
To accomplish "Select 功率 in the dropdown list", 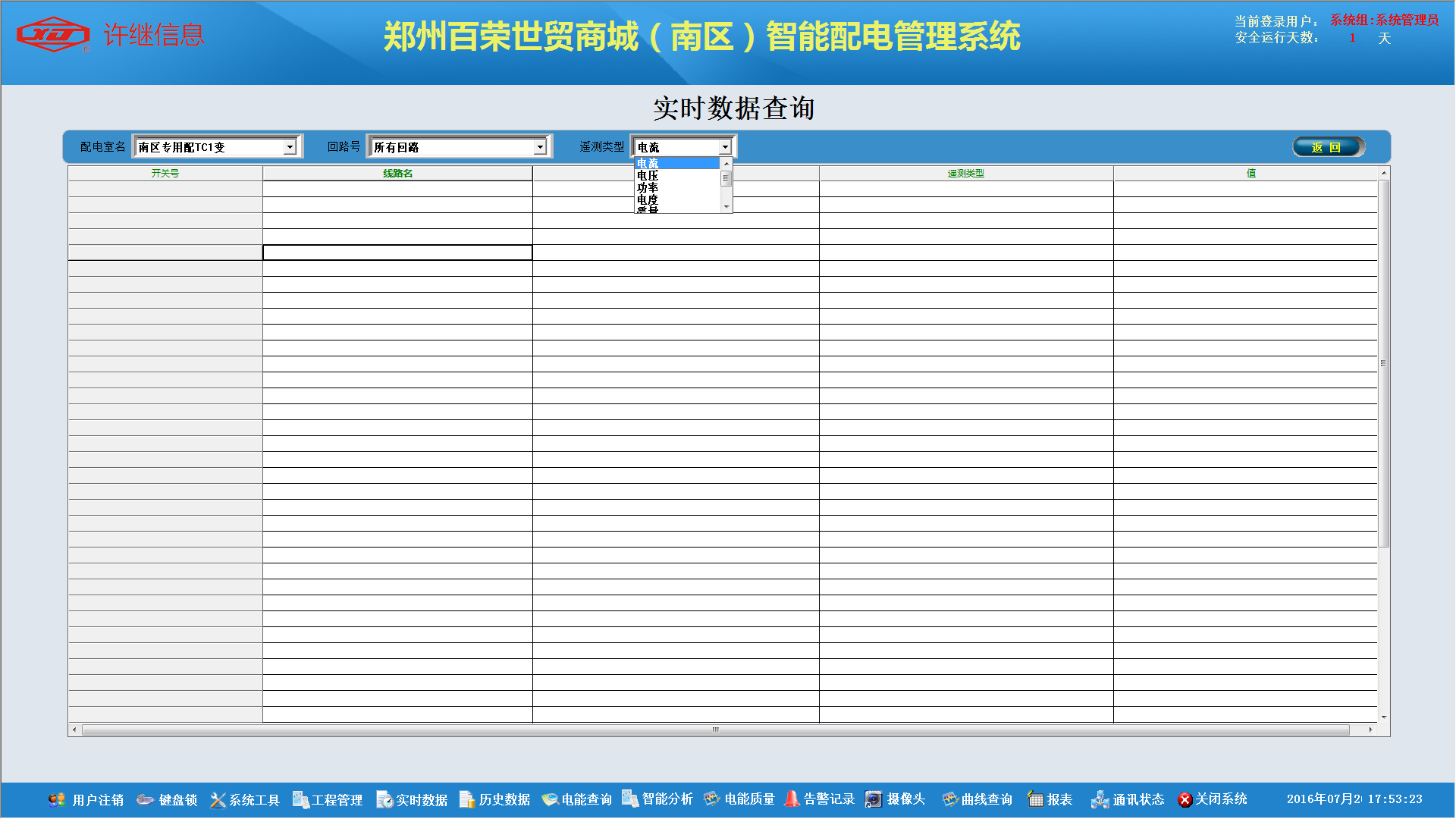I will coord(648,188).
